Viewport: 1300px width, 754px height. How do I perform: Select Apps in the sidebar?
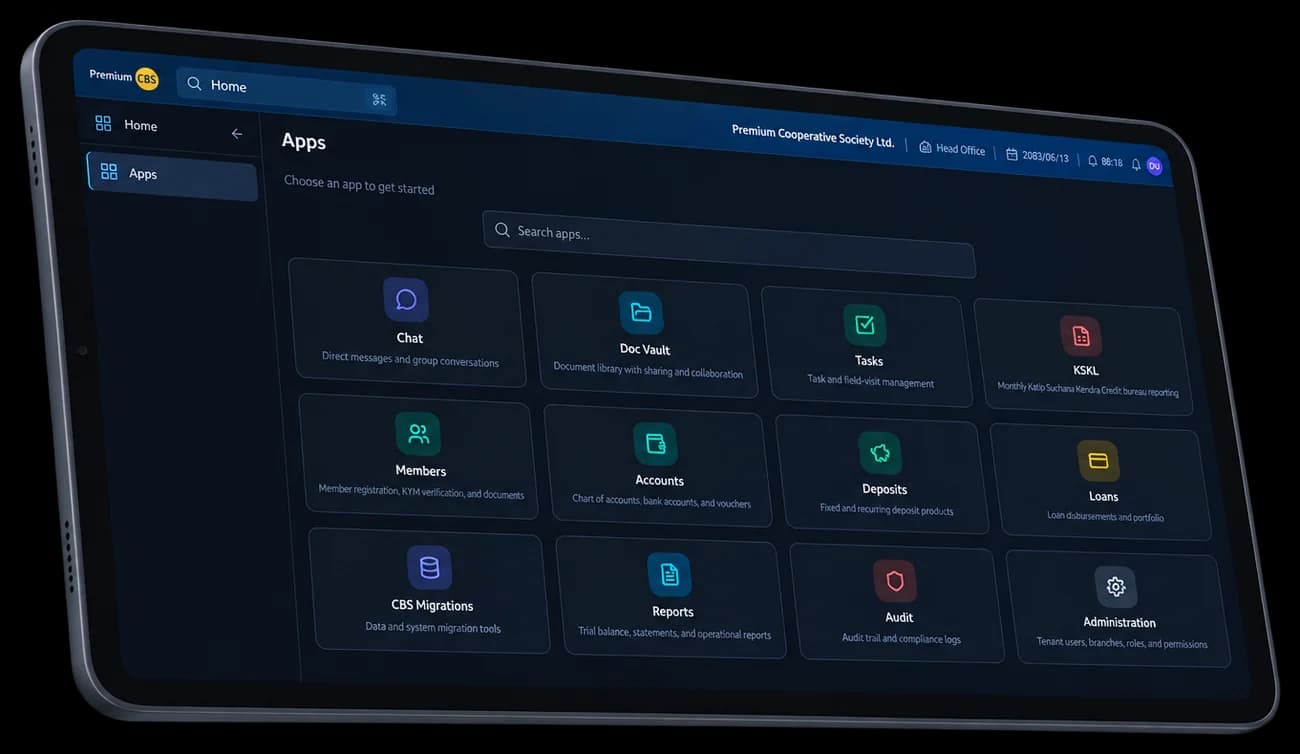(172, 176)
